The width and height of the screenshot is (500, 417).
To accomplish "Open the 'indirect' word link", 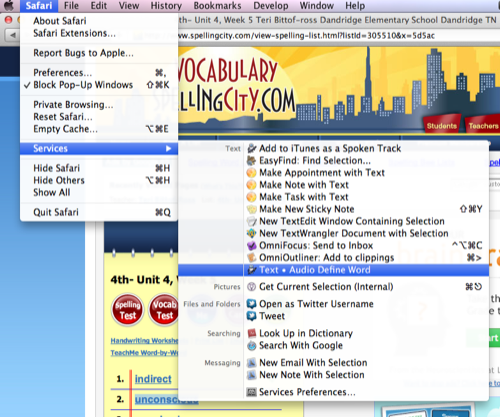I will (153, 379).
